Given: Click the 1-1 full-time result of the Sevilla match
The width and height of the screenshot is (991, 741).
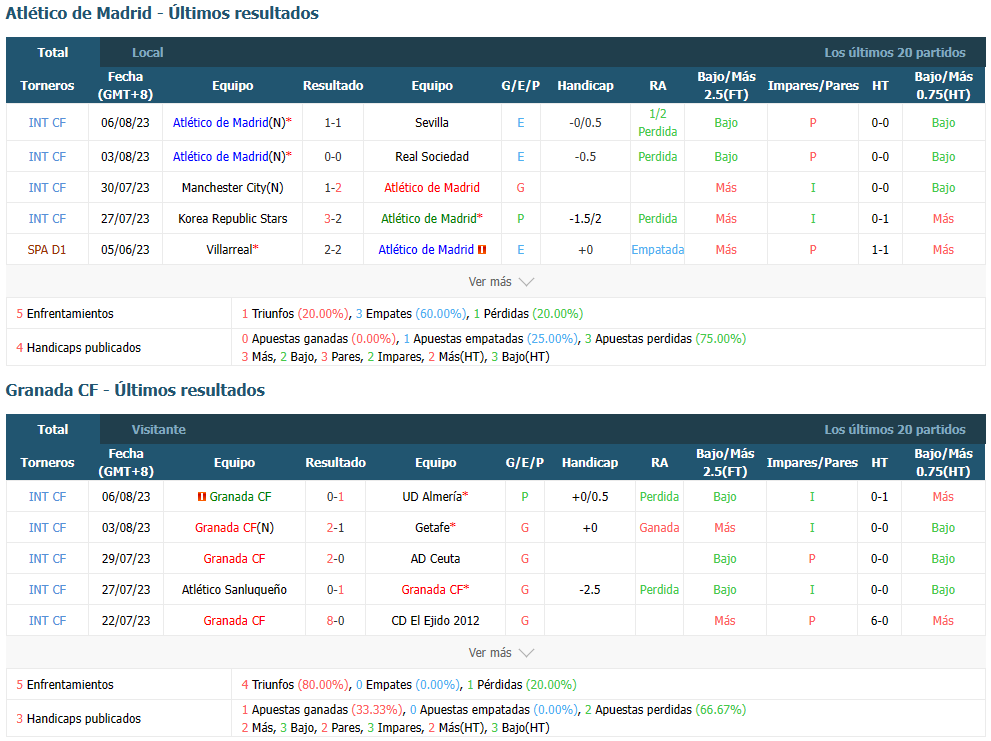Looking at the screenshot, I should pyautogui.click(x=333, y=123).
